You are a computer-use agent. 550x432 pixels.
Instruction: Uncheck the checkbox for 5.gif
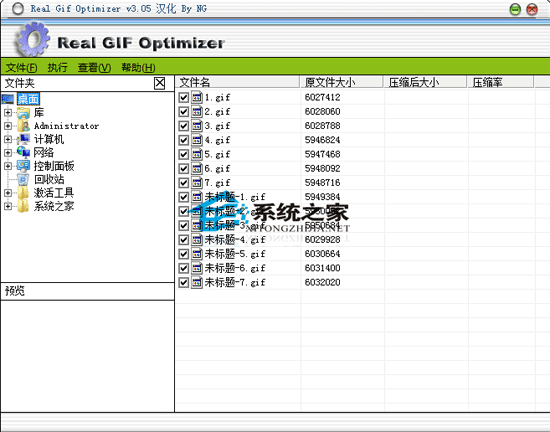pos(183,154)
